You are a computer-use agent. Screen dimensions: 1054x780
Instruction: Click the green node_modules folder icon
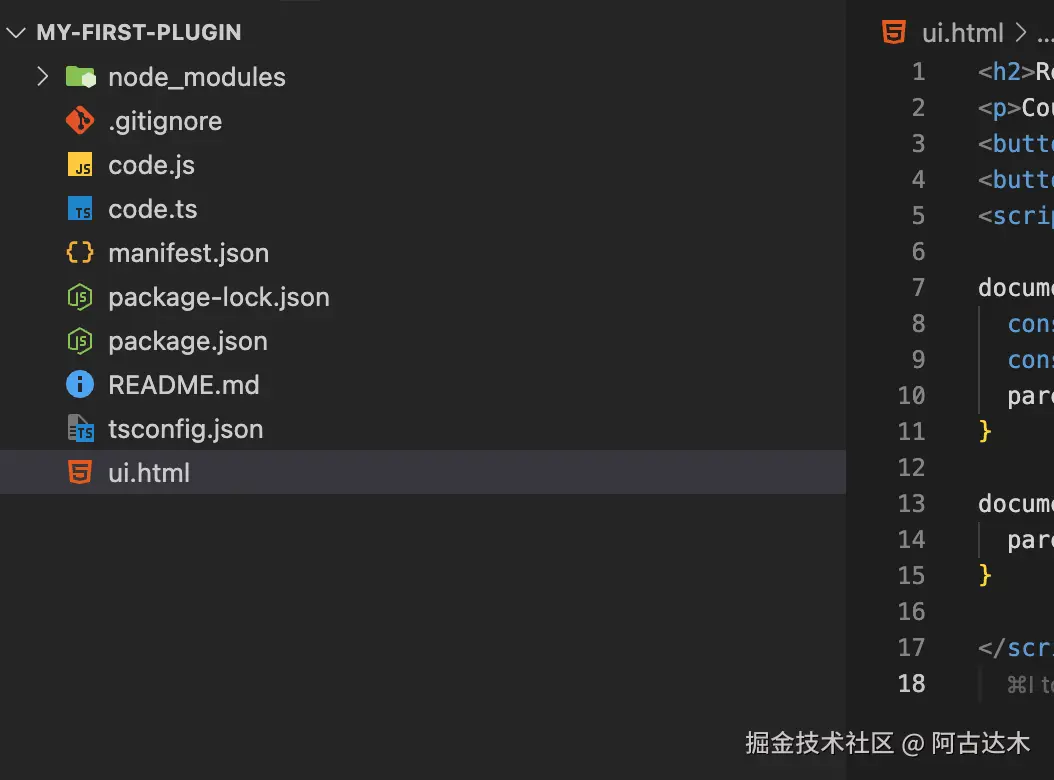click(x=81, y=77)
